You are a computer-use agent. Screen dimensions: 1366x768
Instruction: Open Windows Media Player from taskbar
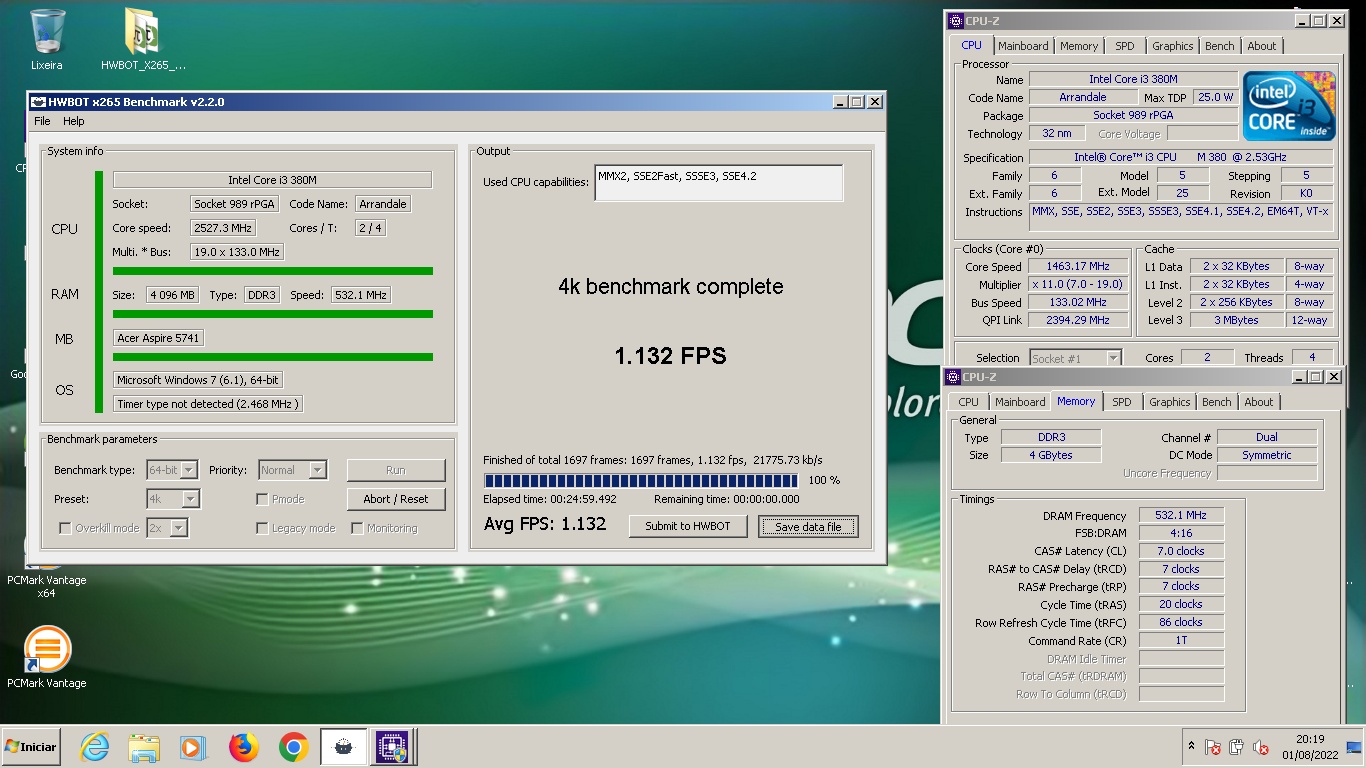192,747
